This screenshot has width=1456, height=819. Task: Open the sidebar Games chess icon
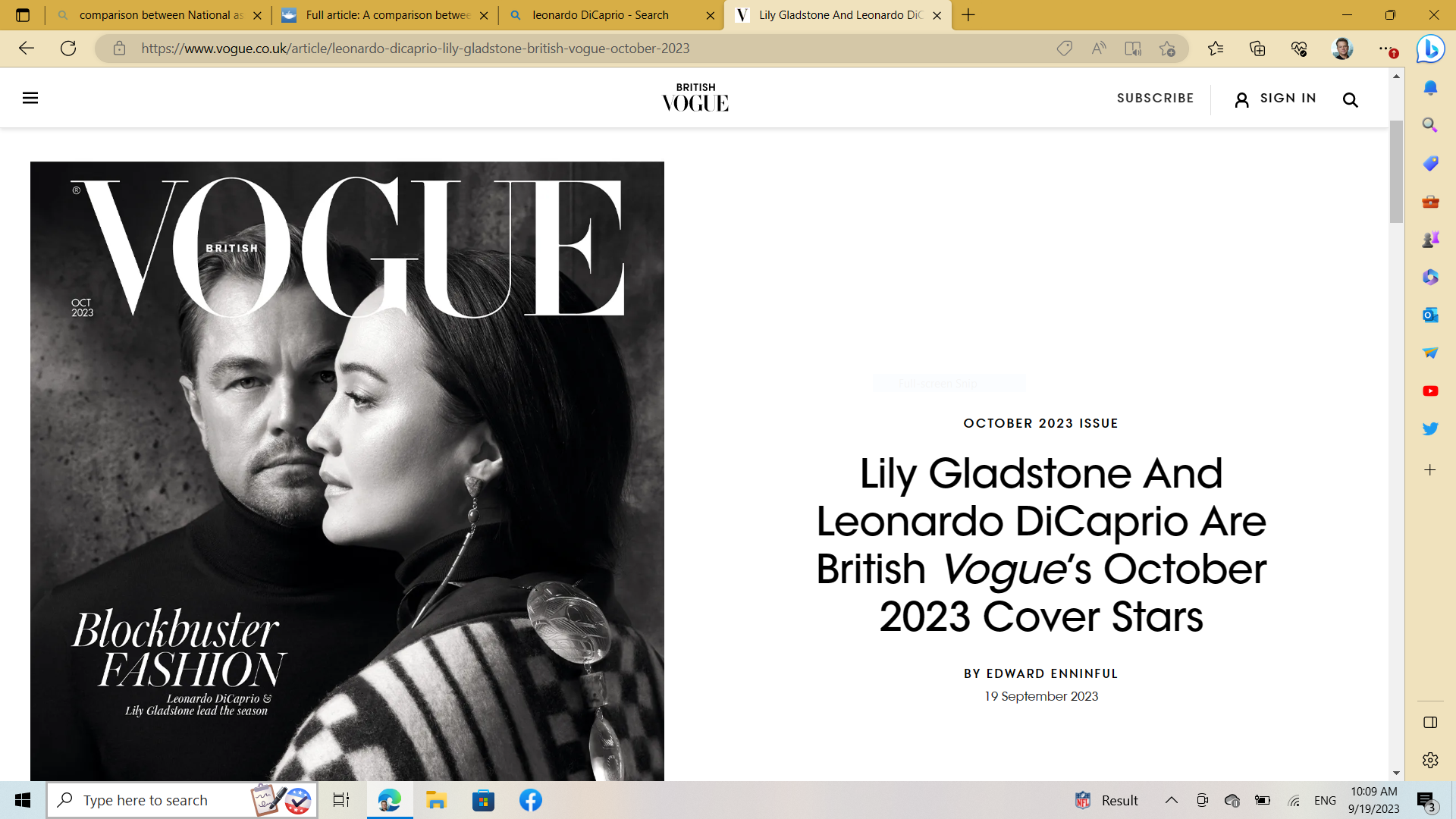tap(1430, 239)
